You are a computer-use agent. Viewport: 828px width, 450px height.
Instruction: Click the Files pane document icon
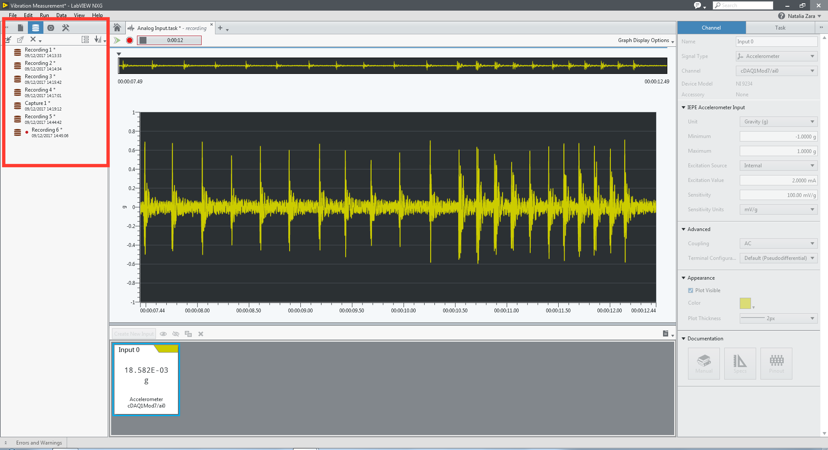(20, 28)
